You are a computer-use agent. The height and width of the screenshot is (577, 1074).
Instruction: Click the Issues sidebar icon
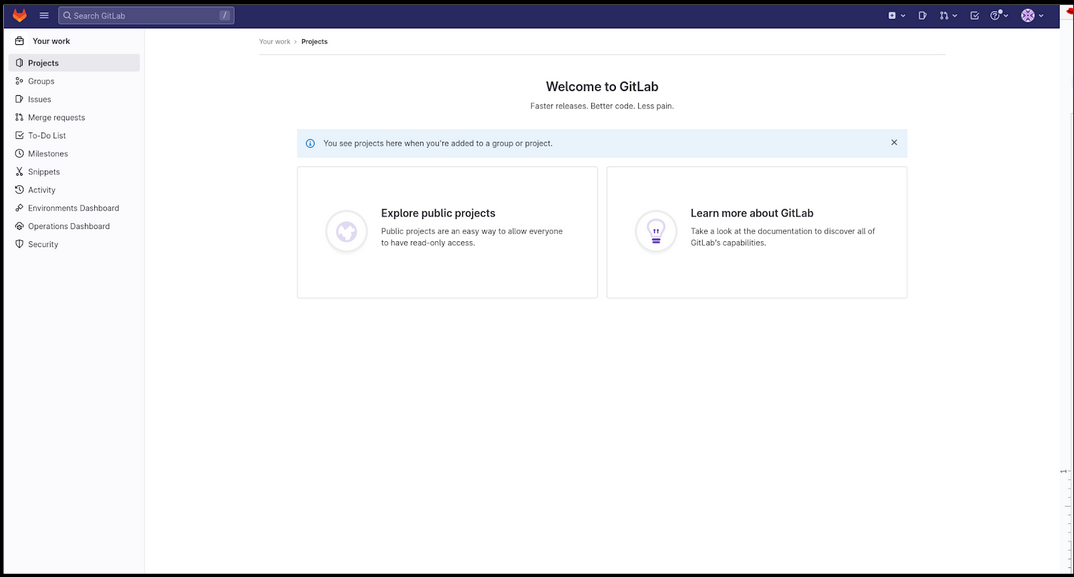19,99
